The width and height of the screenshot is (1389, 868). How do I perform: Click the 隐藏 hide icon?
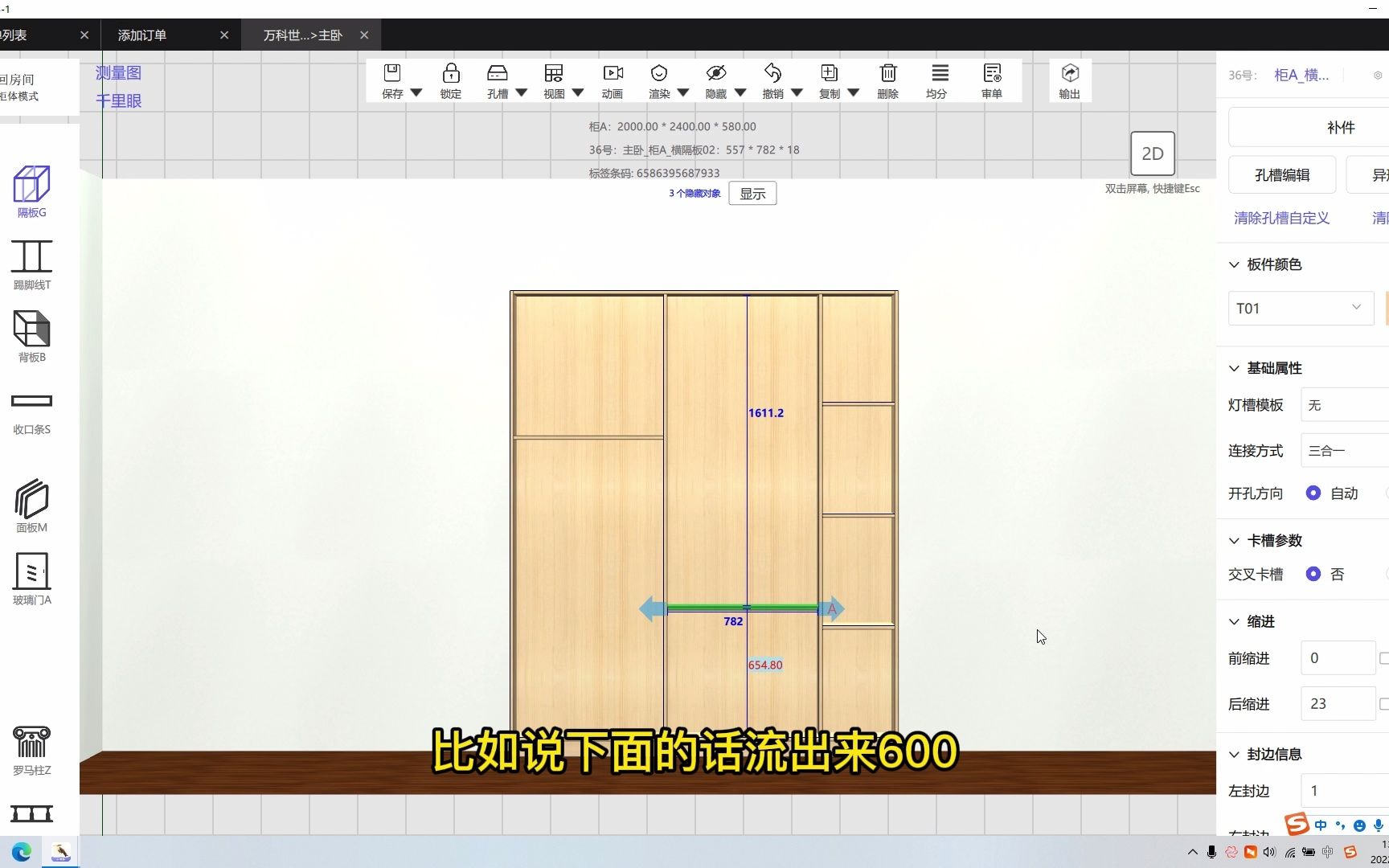pos(715,73)
